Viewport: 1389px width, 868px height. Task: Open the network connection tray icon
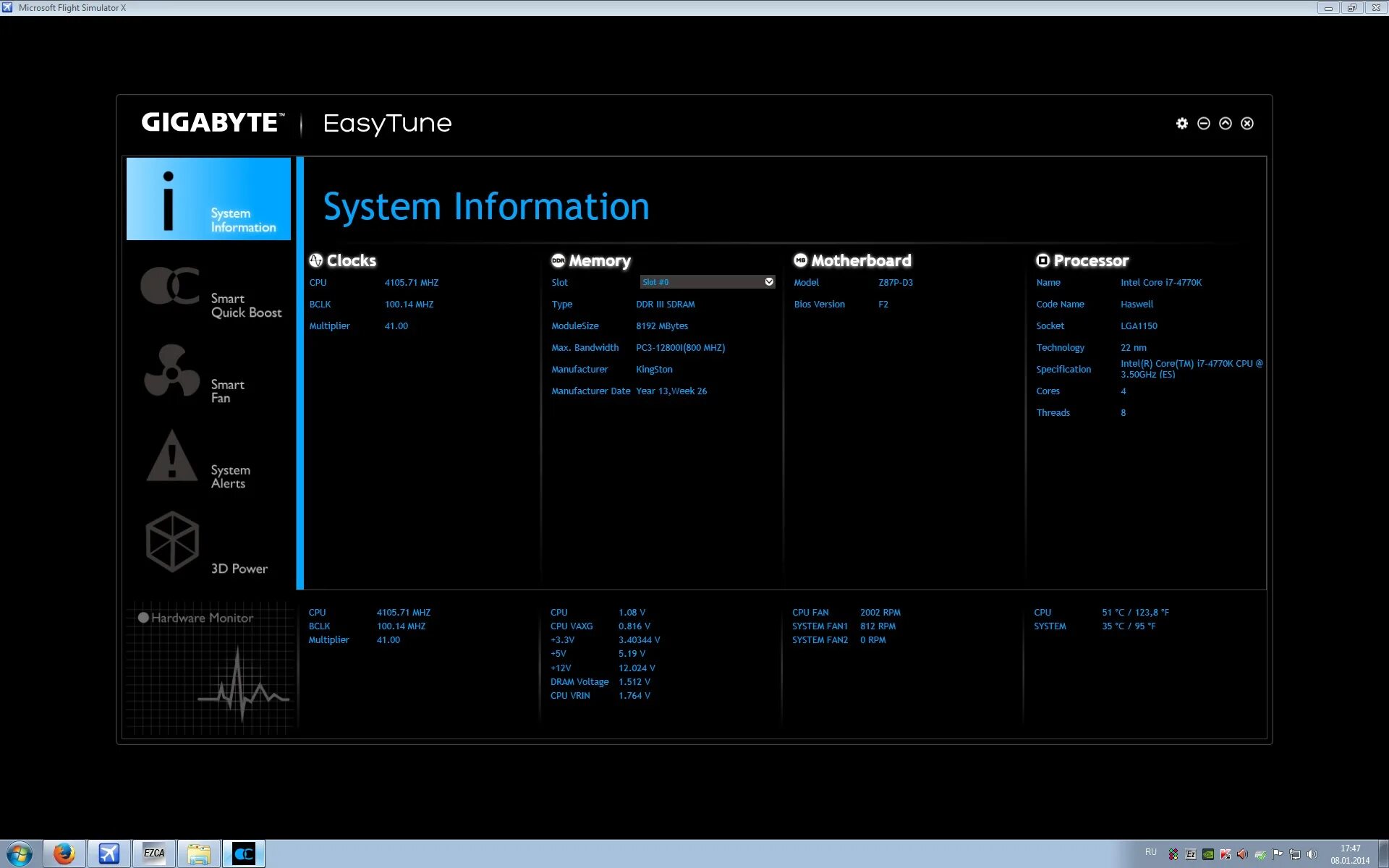1295,854
